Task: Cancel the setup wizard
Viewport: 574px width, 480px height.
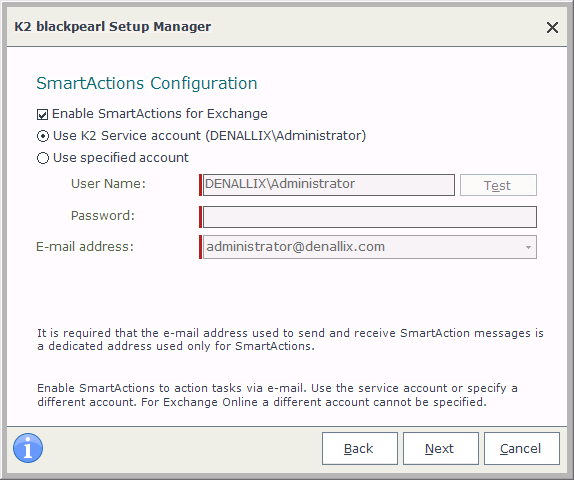Action: click(522, 449)
